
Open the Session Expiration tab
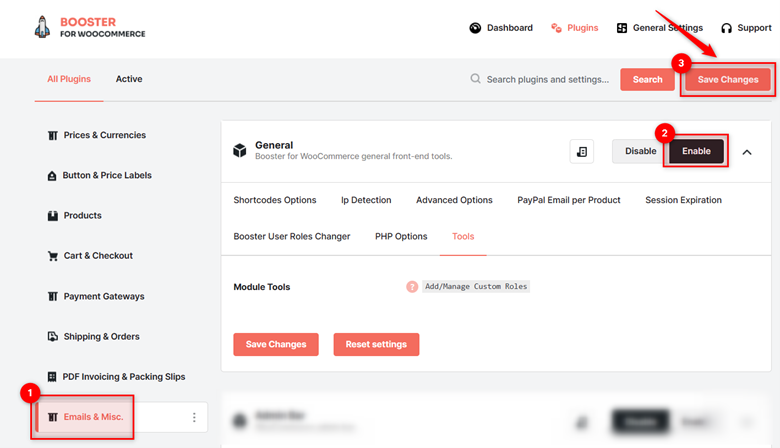[x=683, y=200]
